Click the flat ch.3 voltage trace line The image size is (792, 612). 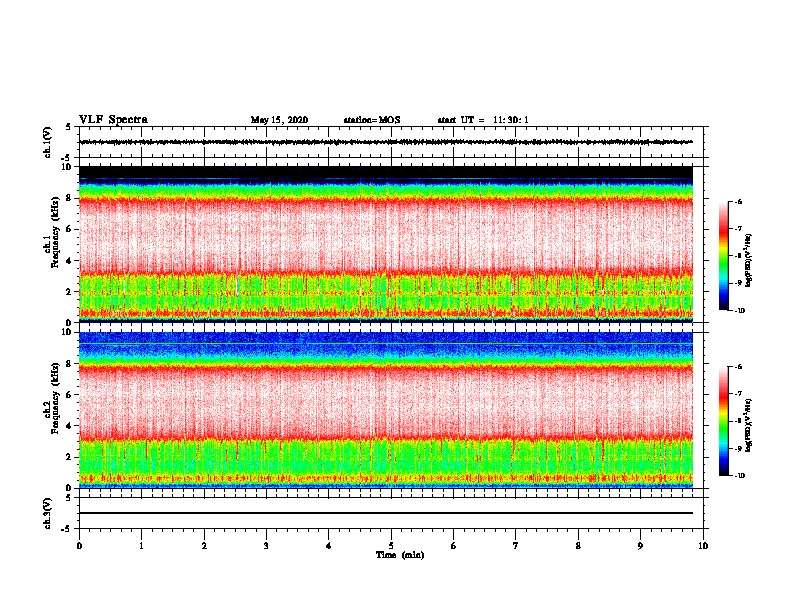(x=386, y=513)
